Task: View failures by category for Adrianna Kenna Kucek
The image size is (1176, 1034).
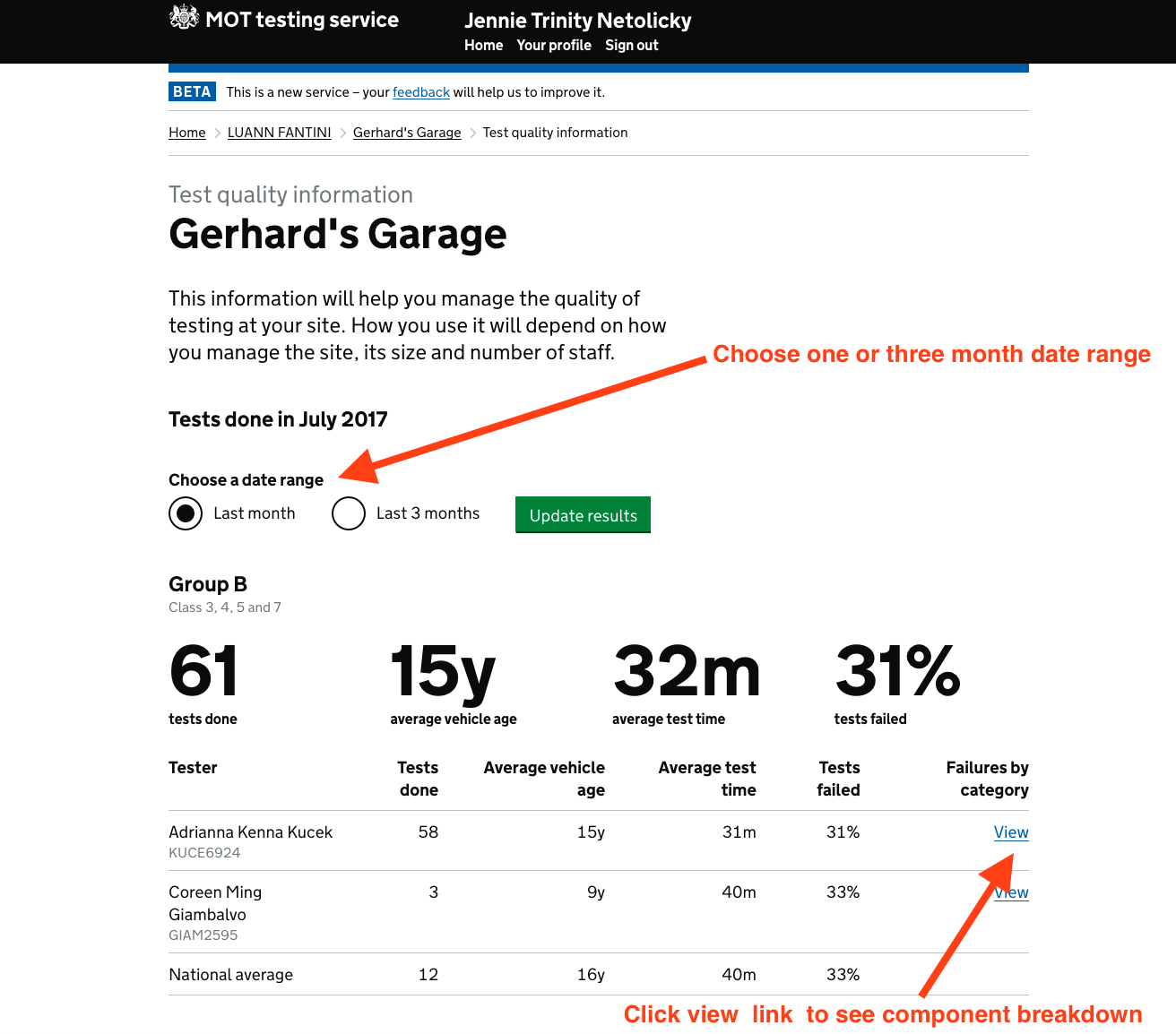Action: pos(1011,832)
